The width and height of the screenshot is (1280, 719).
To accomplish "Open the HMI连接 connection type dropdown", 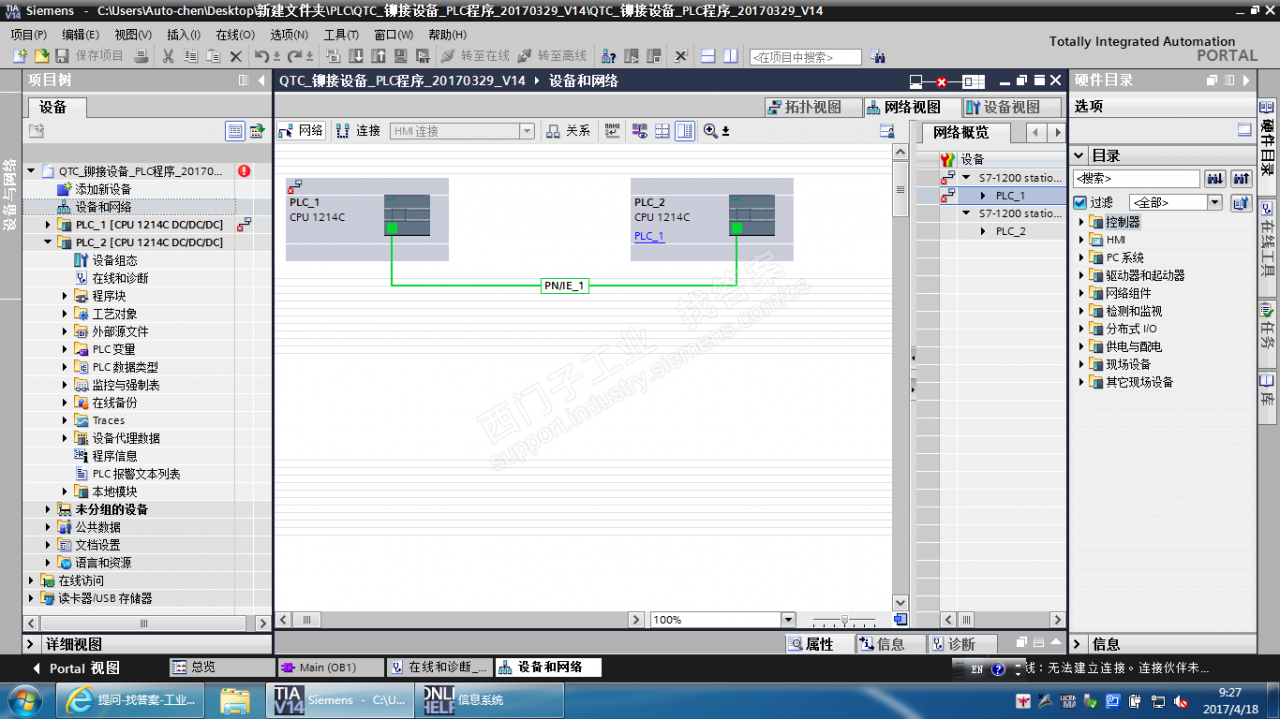I will 526,131.
